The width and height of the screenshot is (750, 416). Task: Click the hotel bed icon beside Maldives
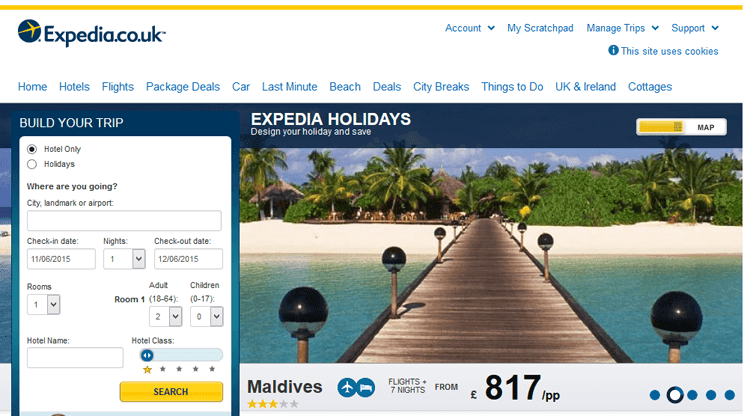[365, 387]
